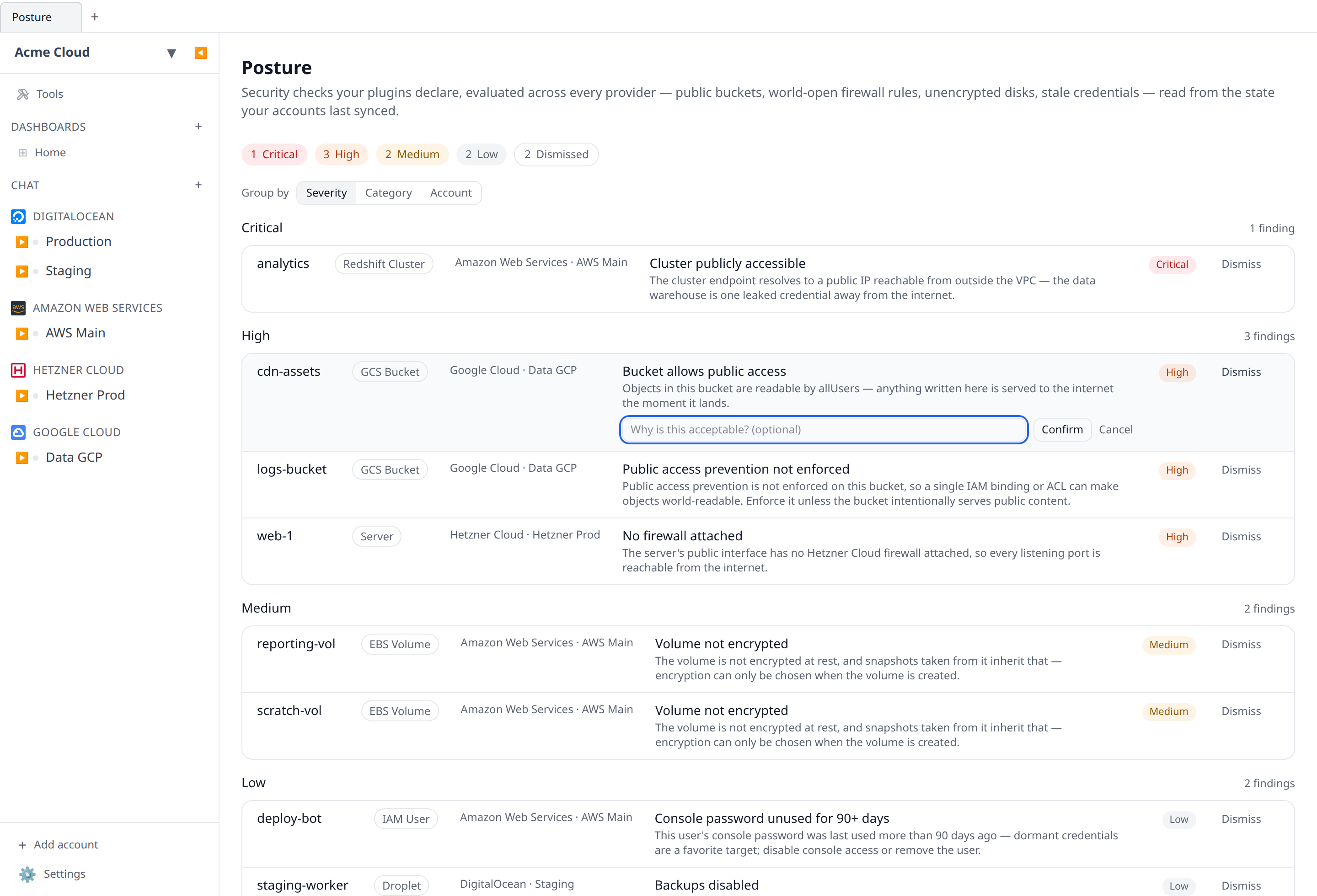
Task: Click the 'Hetzner Cloud · Hetzner Prod' account label
Action: (525, 535)
